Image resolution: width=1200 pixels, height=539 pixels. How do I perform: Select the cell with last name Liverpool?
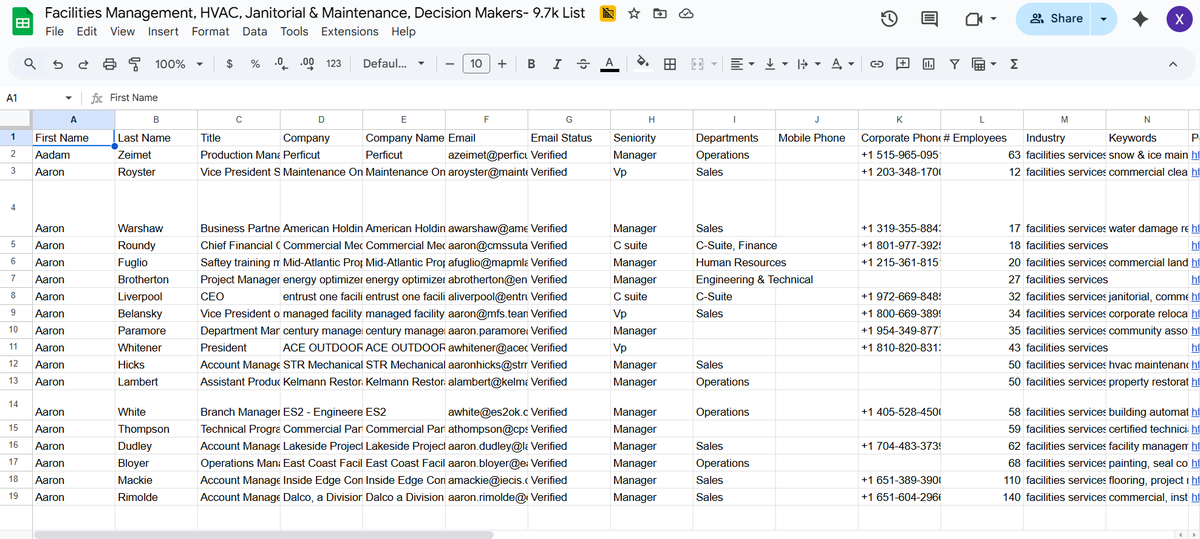coord(155,297)
